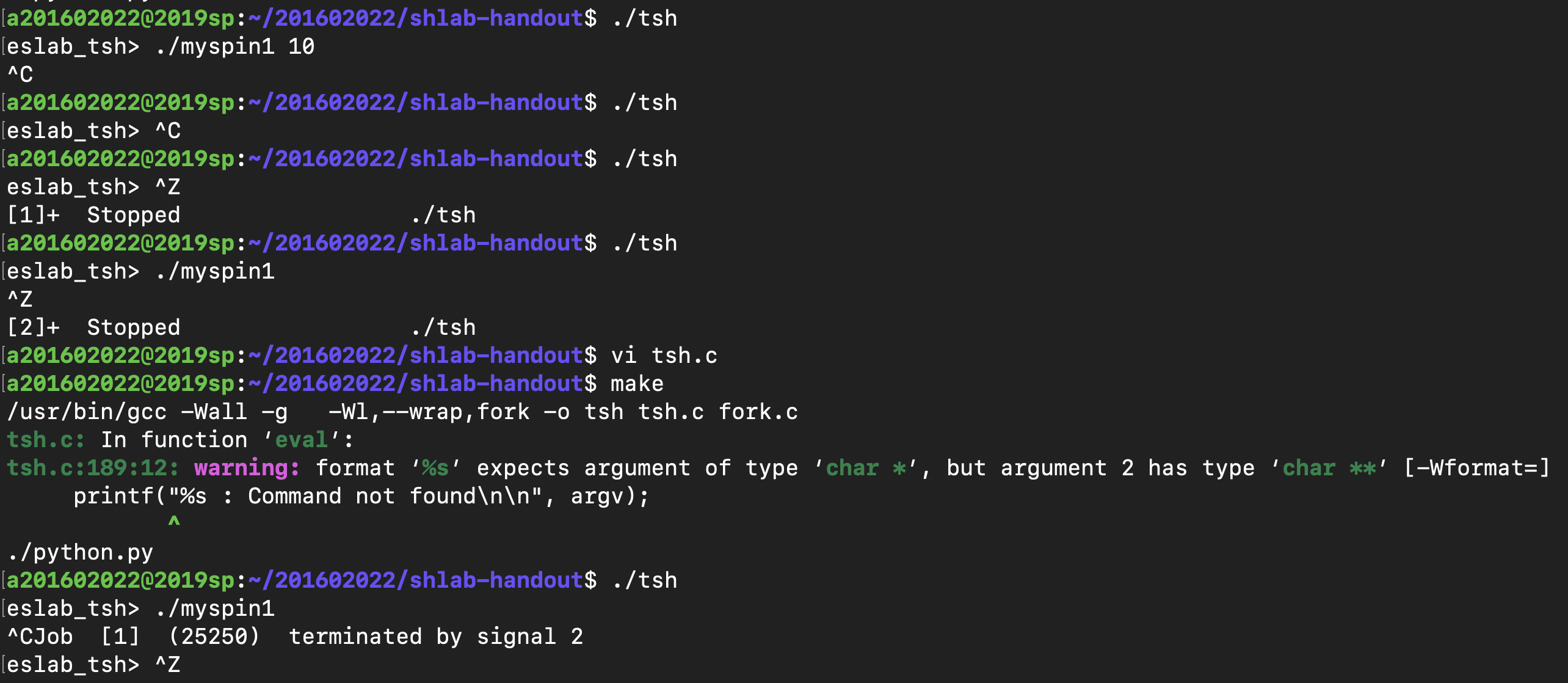The width and height of the screenshot is (1568, 683).
Task: Click the 'tsh.c:189:12:' warning location
Action: click(93, 468)
